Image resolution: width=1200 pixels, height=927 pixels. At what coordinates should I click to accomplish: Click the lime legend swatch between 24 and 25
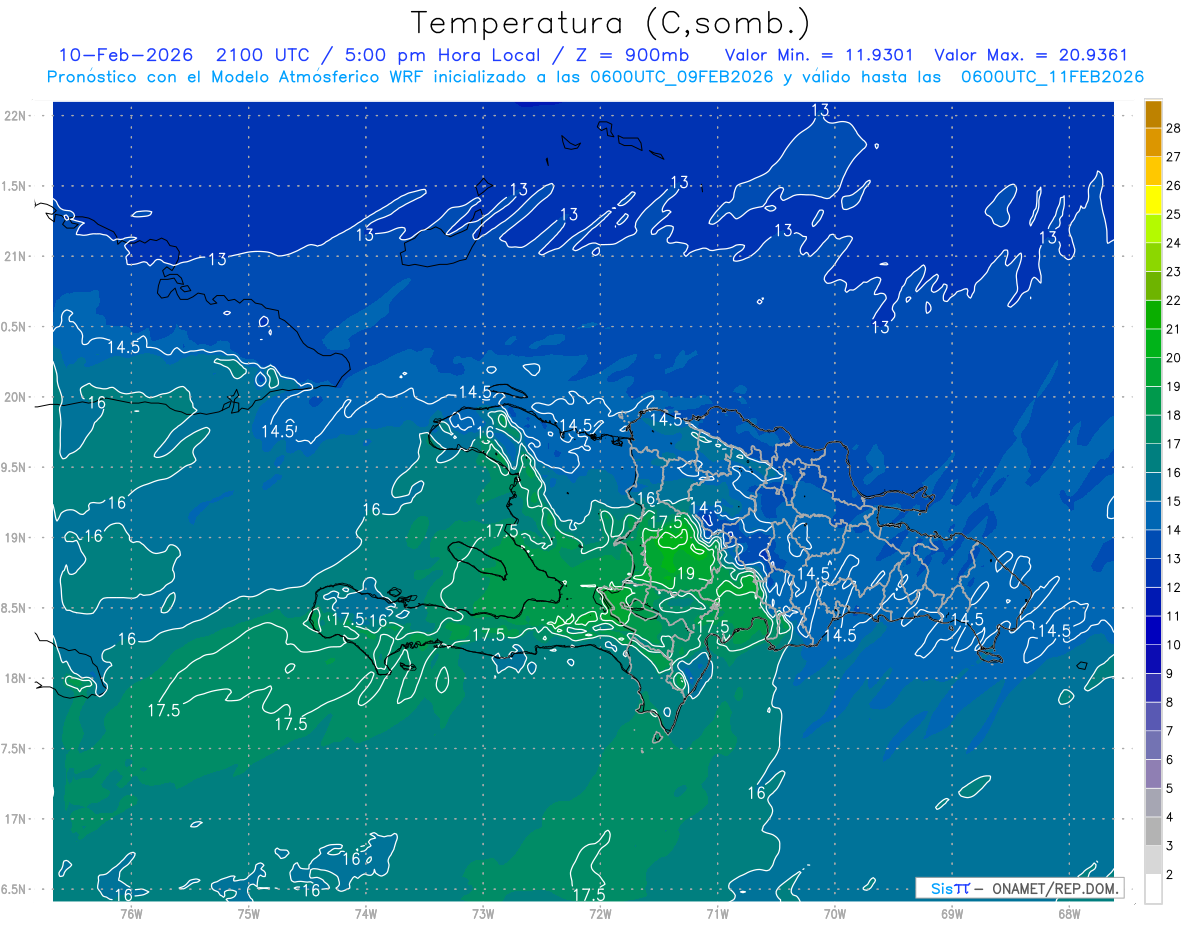point(1153,228)
